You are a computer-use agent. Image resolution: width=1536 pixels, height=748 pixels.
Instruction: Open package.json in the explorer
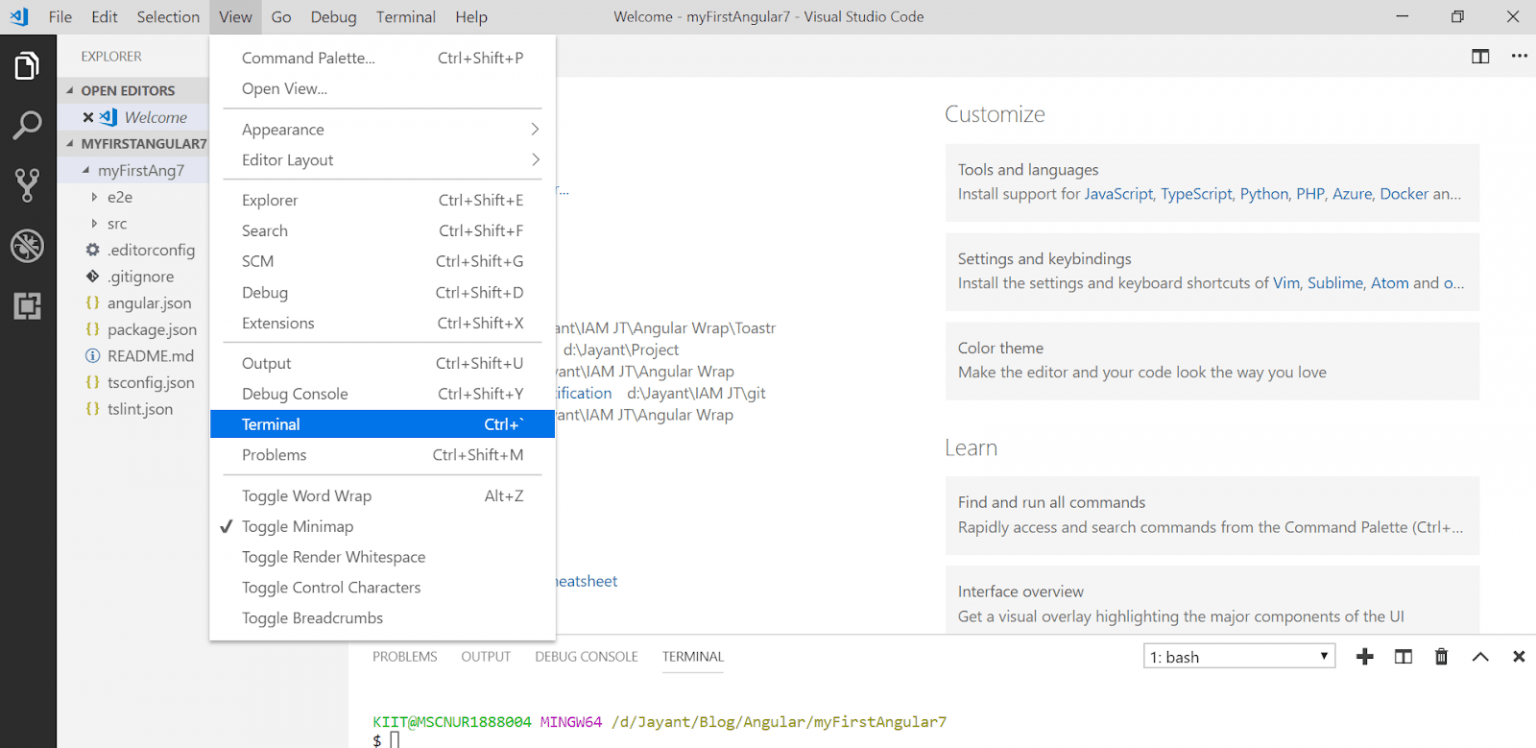(152, 329)
